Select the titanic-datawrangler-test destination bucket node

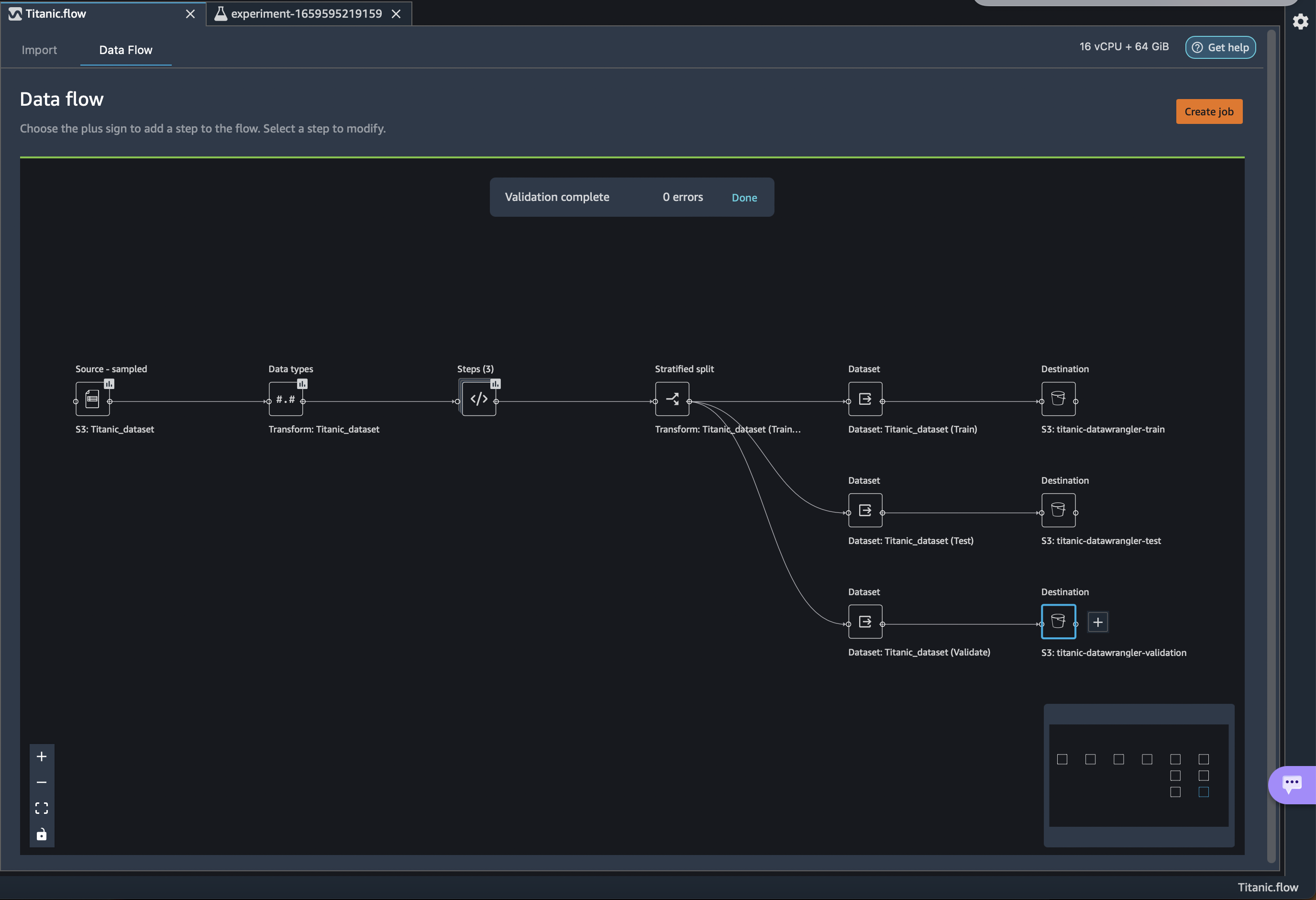[x=1058, y=511]
